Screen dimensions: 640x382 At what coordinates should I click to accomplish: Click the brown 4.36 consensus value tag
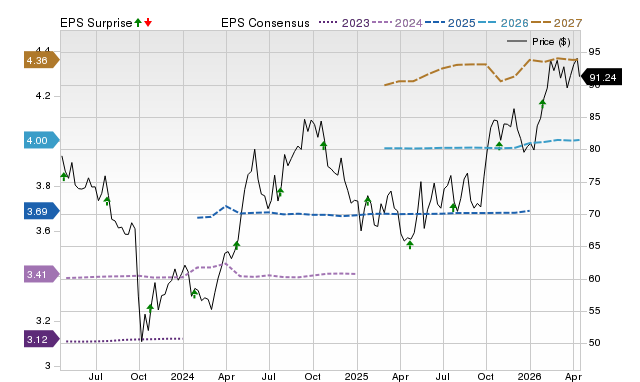pyautogui.click(x=42, y=60)
